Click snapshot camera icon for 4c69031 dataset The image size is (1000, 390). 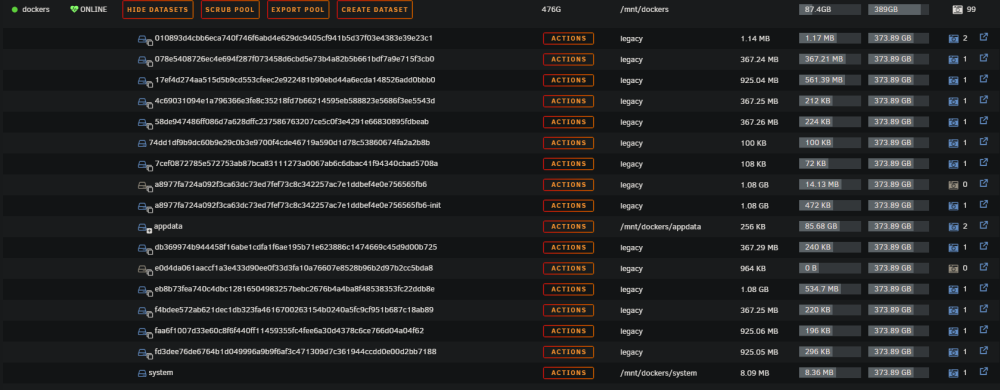click(953, 101)
